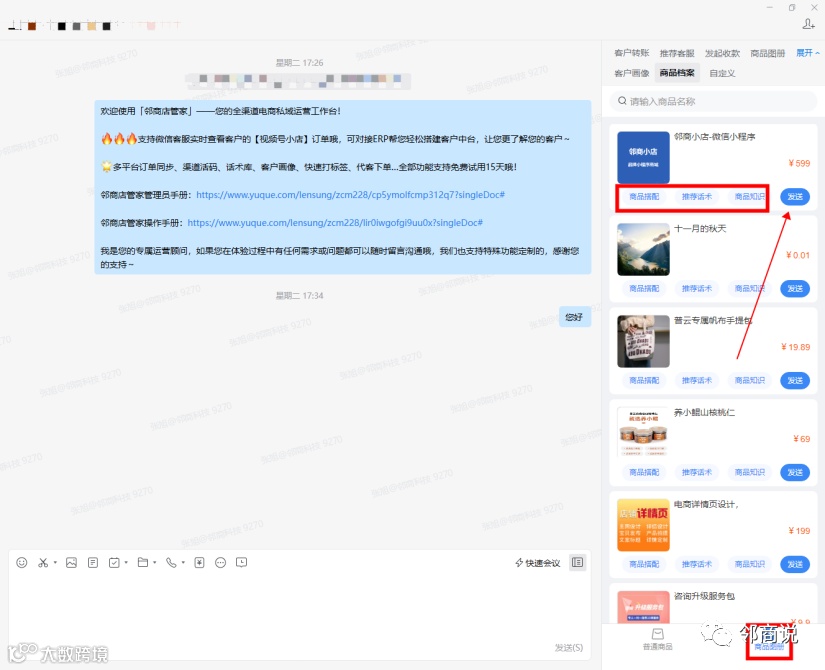Open the 操作手册 yuque link
Screen dimensions: 825x670
(335, 223)
